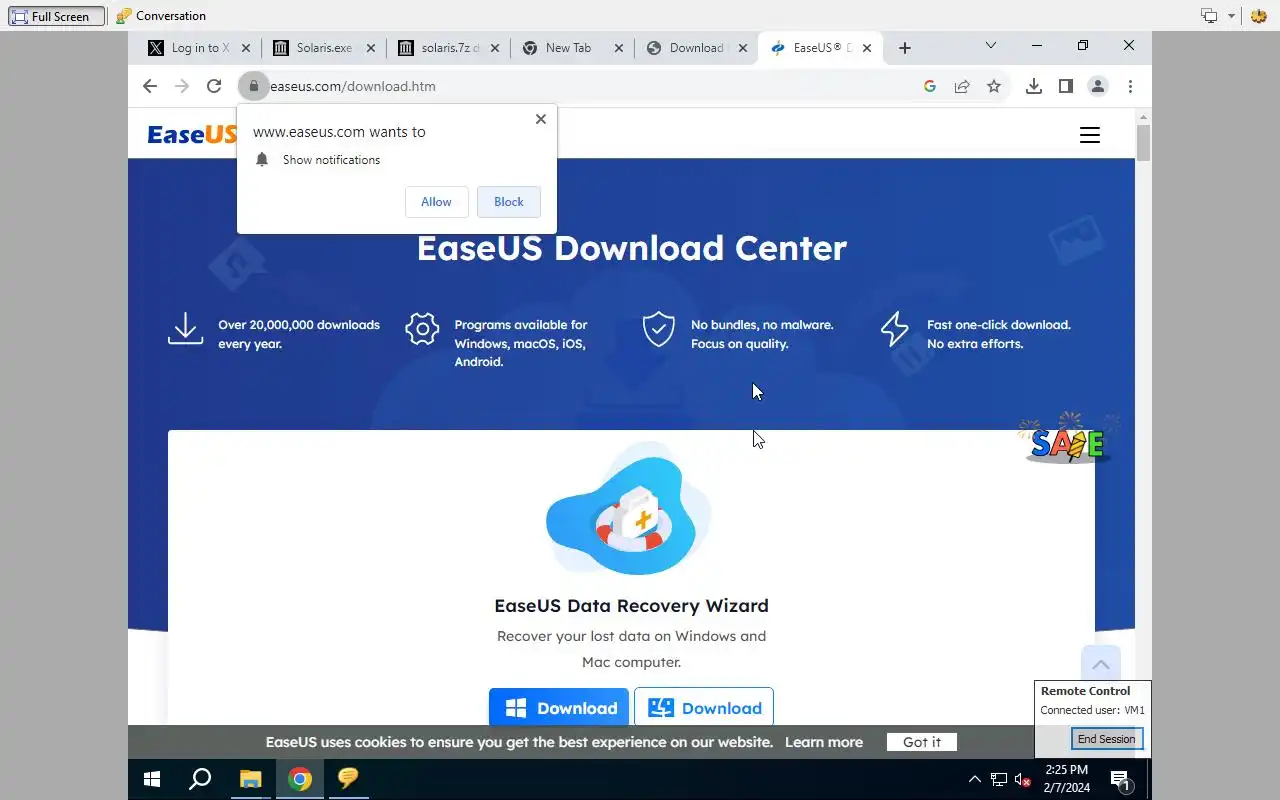The image size is (1280, 800).
Task: Download Data Recovery Wizard for Windows
Action: tap(559, 708)
